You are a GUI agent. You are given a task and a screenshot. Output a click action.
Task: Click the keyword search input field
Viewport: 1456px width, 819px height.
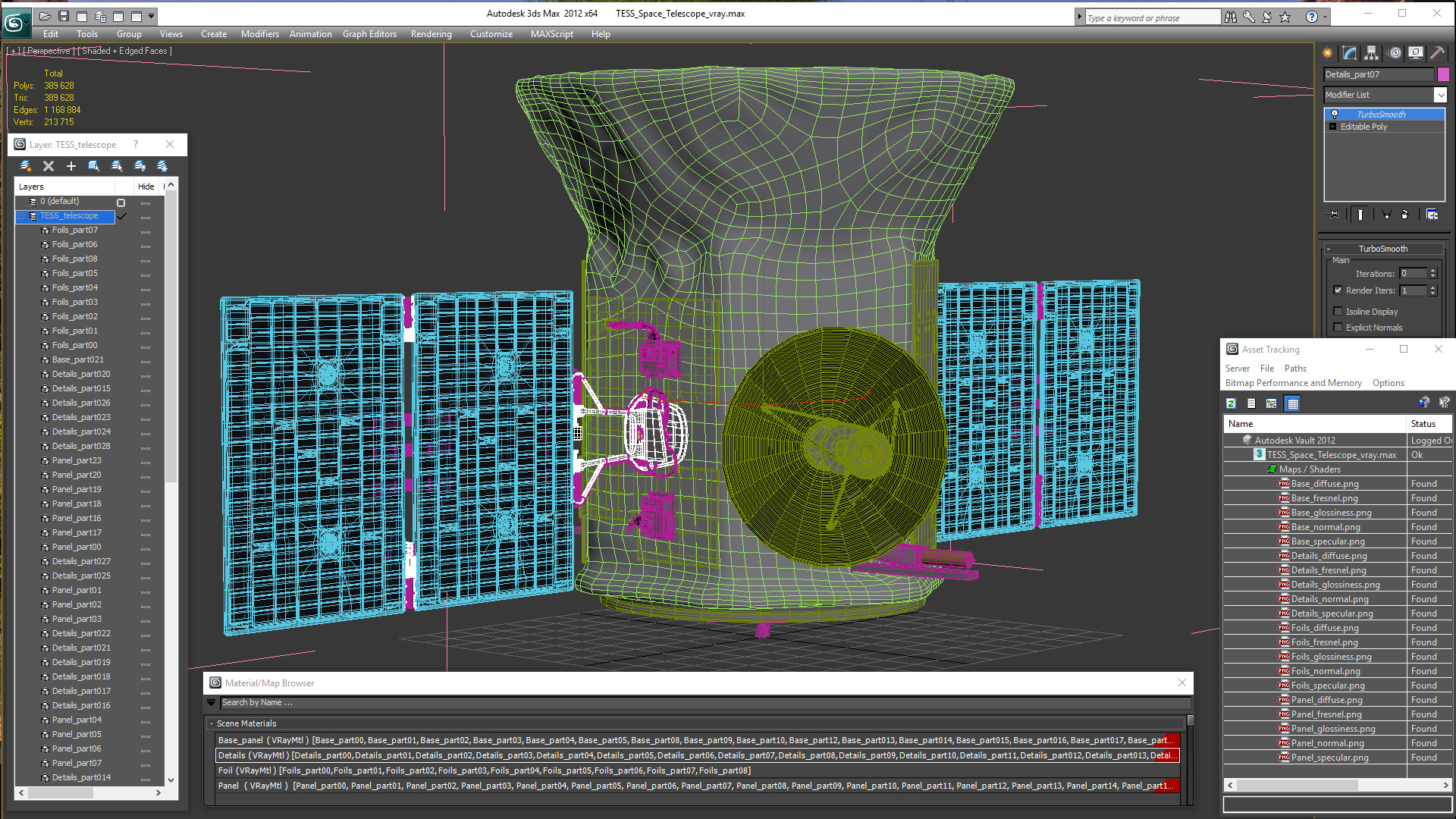pos(1153,17)
